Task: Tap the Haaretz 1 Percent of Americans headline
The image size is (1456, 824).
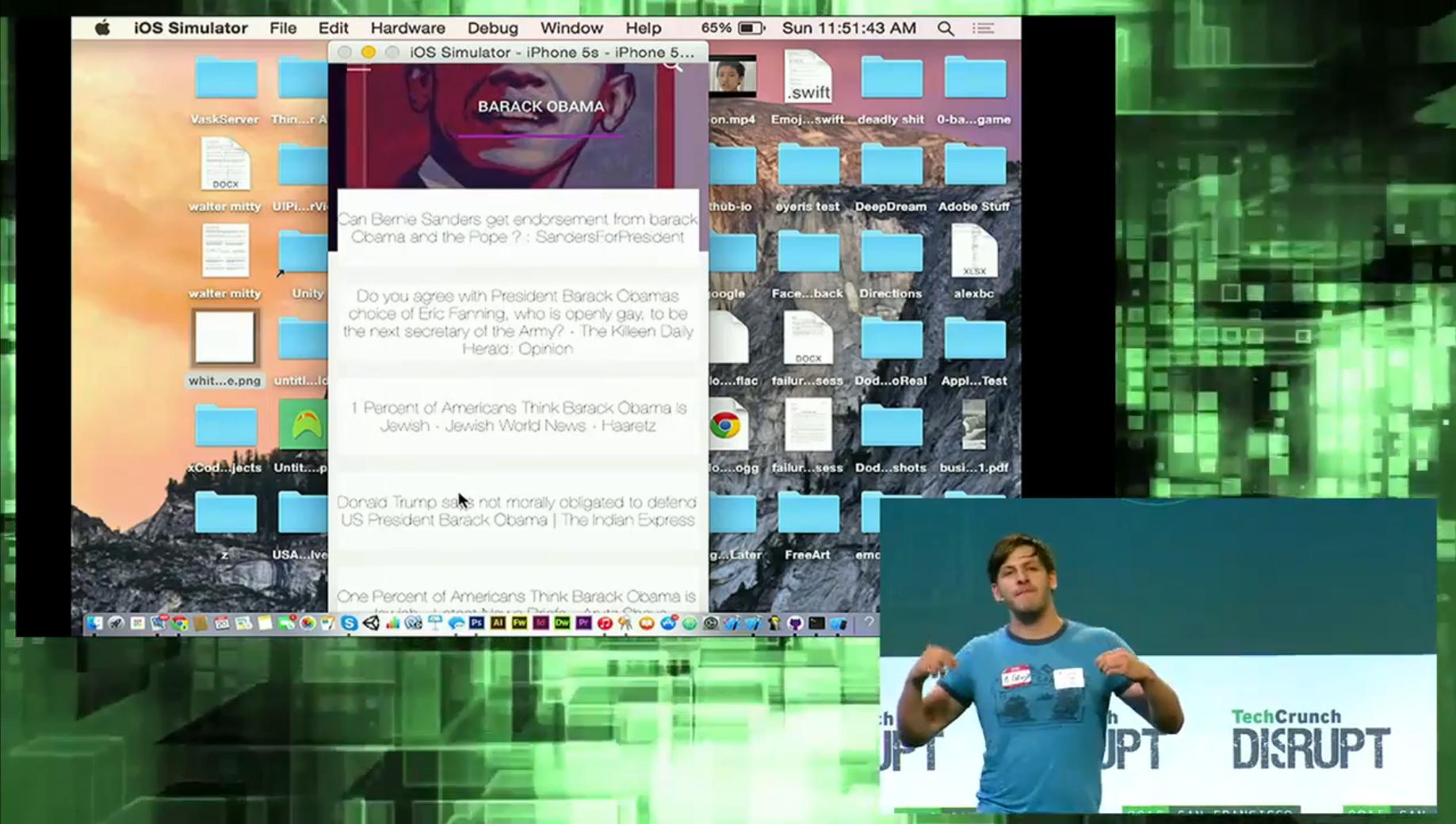Action: [x=518, y=416]
